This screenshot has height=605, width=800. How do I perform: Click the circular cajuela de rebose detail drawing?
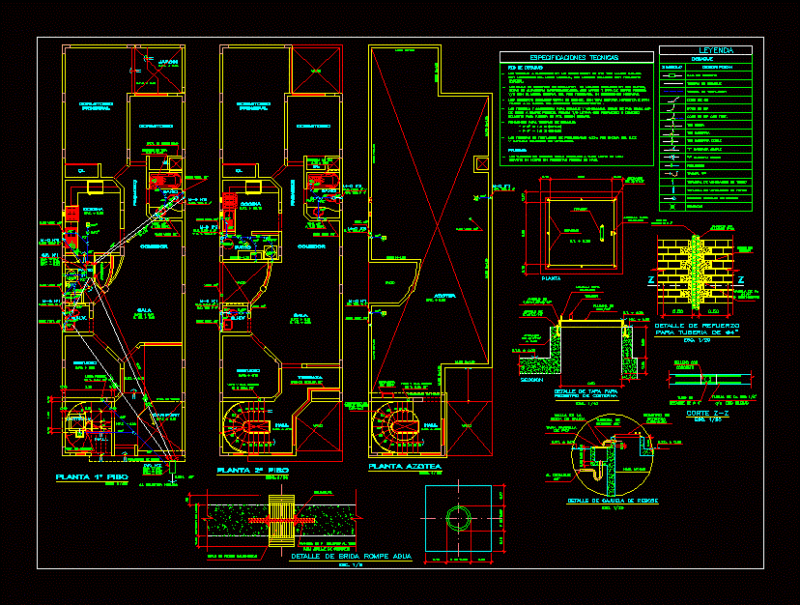click(612, 456)
